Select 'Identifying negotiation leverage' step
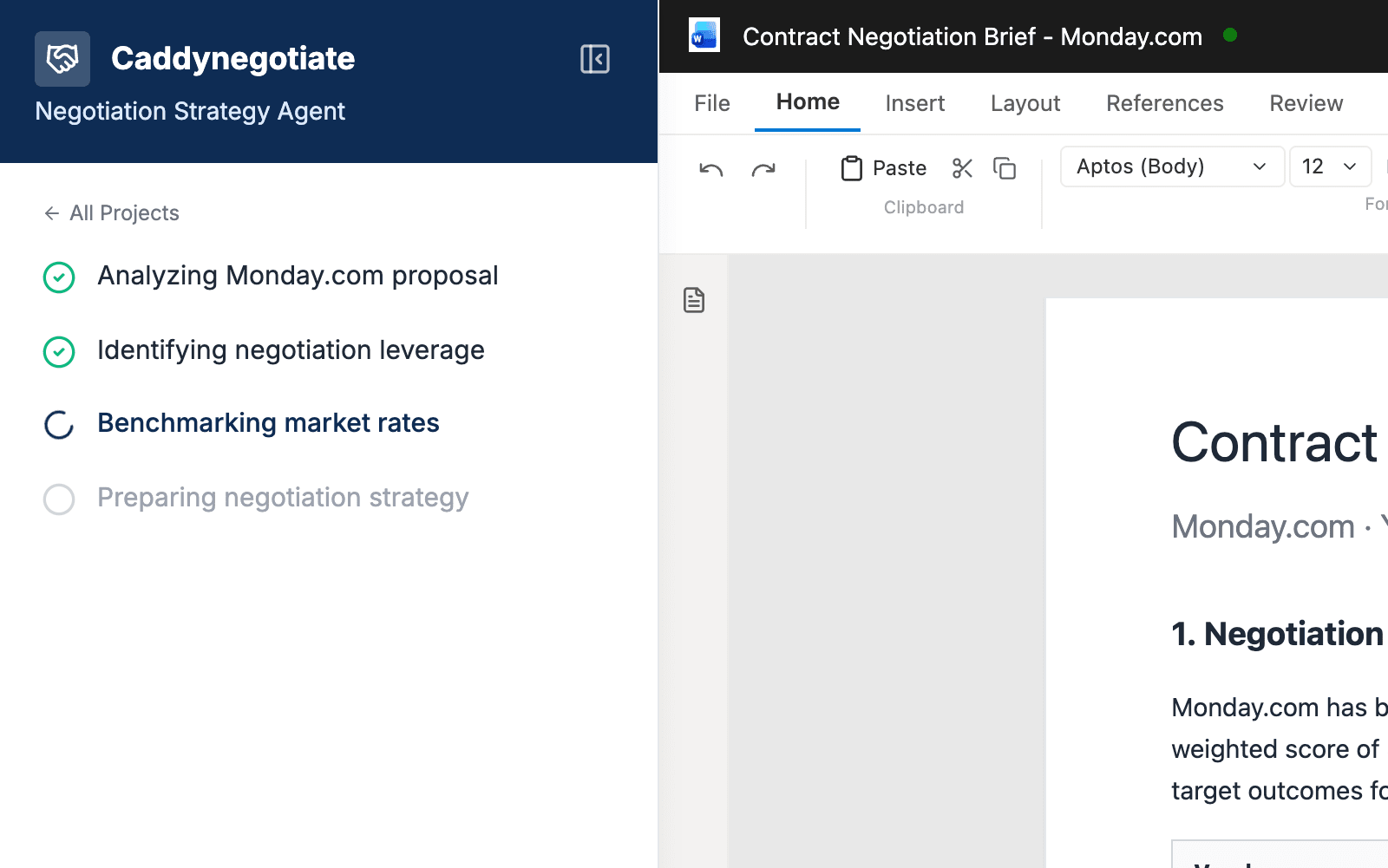This screenshot has width=1388, height=868. click(291, 350)
